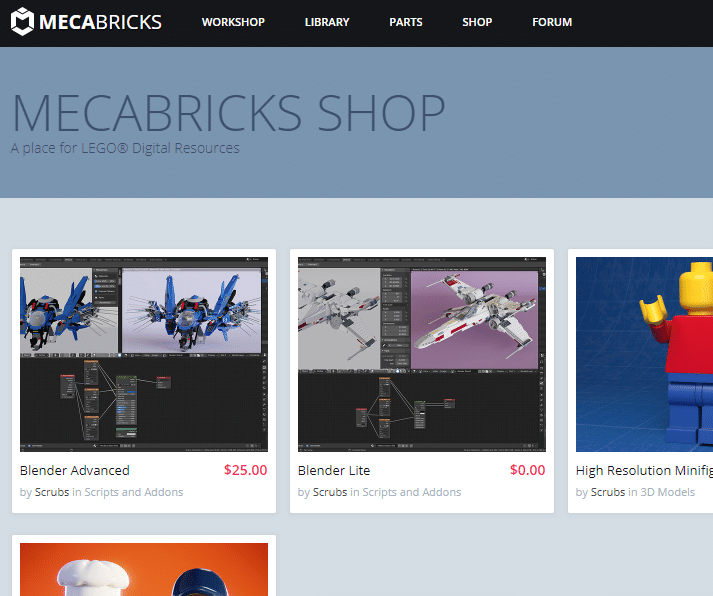Visit the Forum page
The height and width of the screenshot is (596, 713).
[x=552, y=22]
